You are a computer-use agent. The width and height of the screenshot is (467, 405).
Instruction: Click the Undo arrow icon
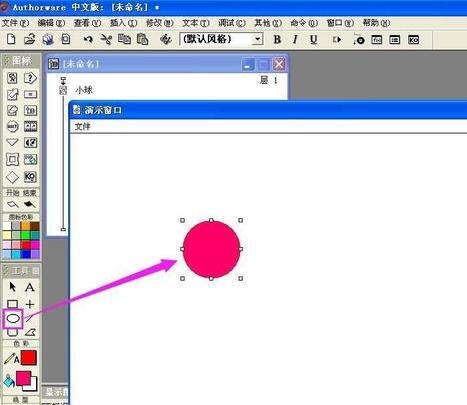click(88, 40)
